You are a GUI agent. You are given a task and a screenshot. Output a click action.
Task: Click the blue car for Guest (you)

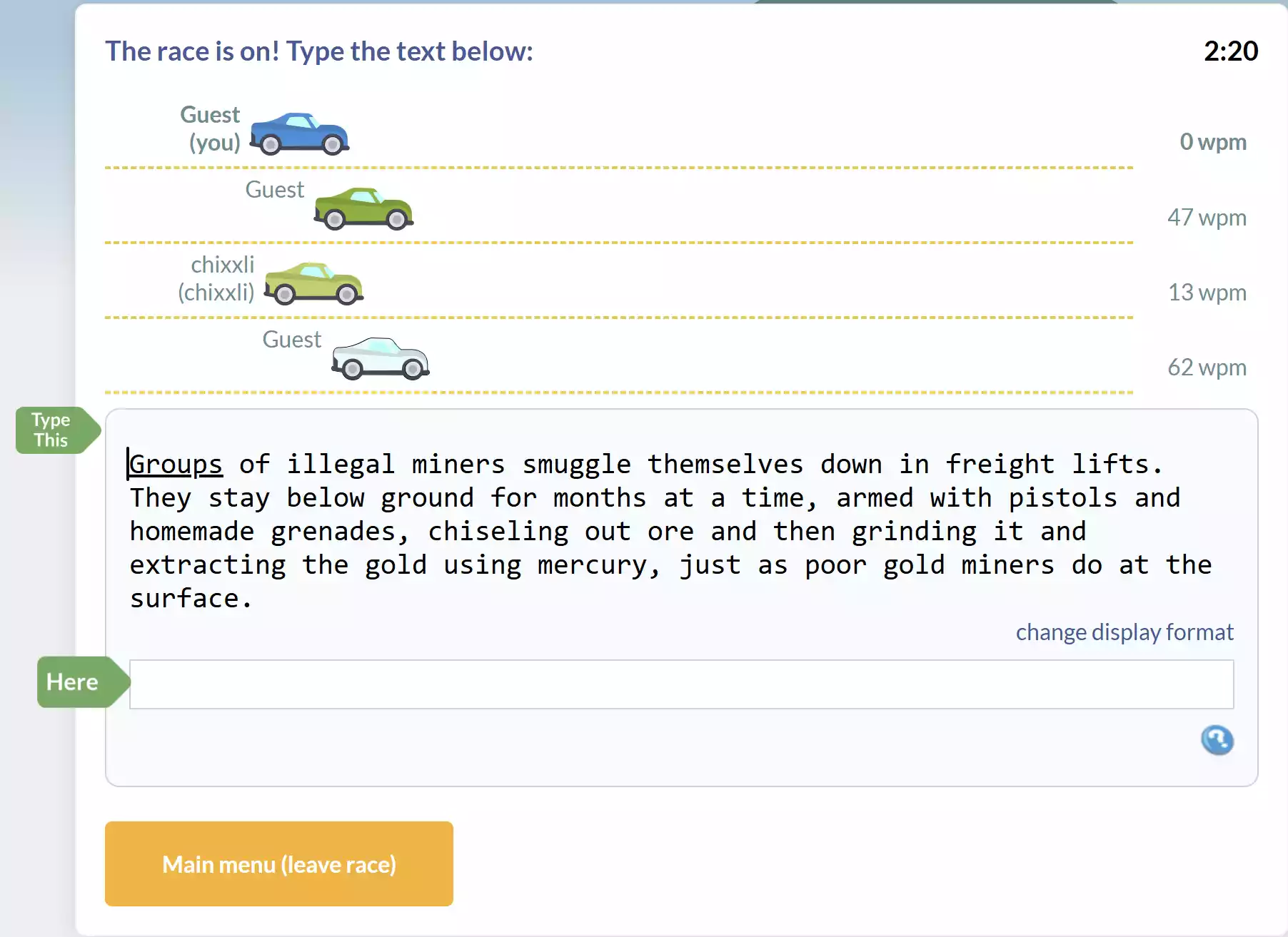coord(299,133)
